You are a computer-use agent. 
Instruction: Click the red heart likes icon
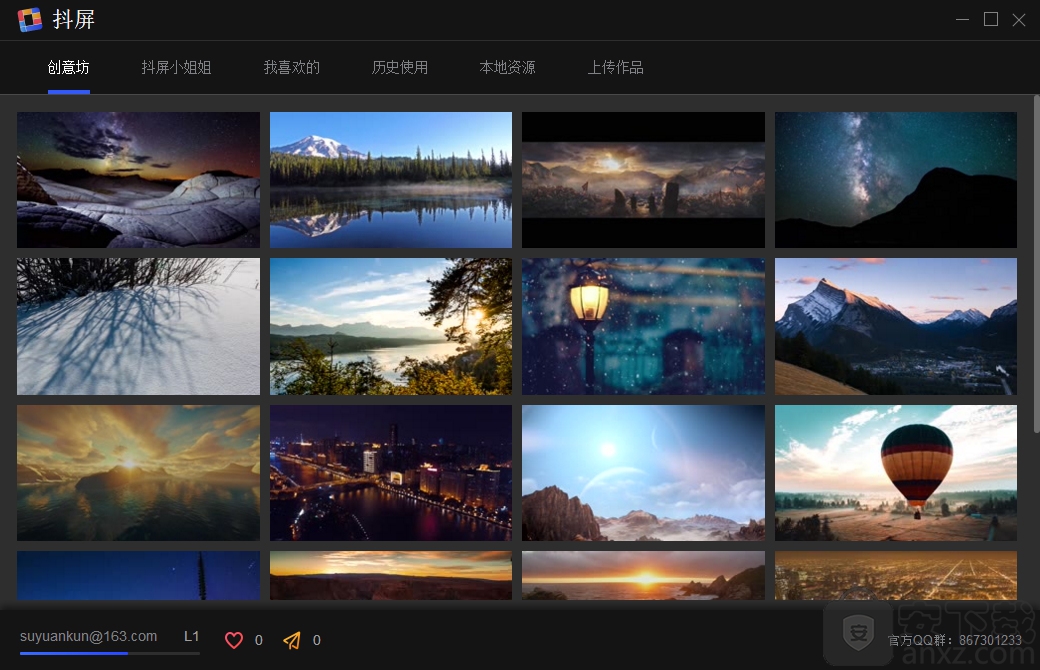point(233,640)
